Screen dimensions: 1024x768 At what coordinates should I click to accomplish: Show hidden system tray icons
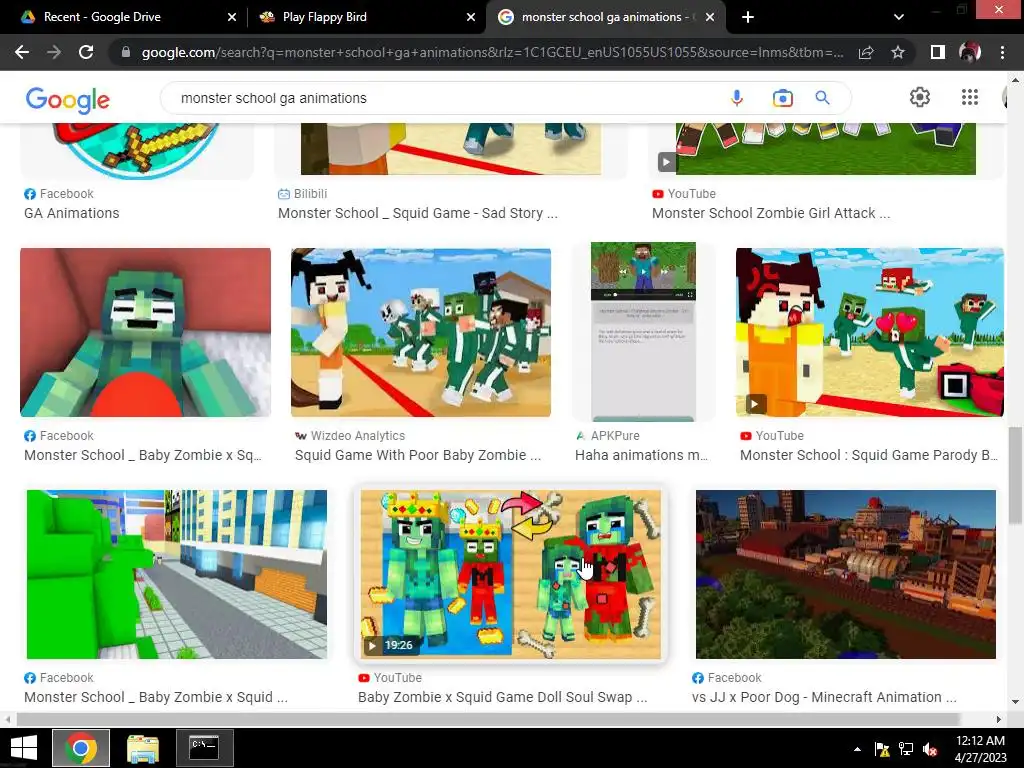tap(857, 748)
